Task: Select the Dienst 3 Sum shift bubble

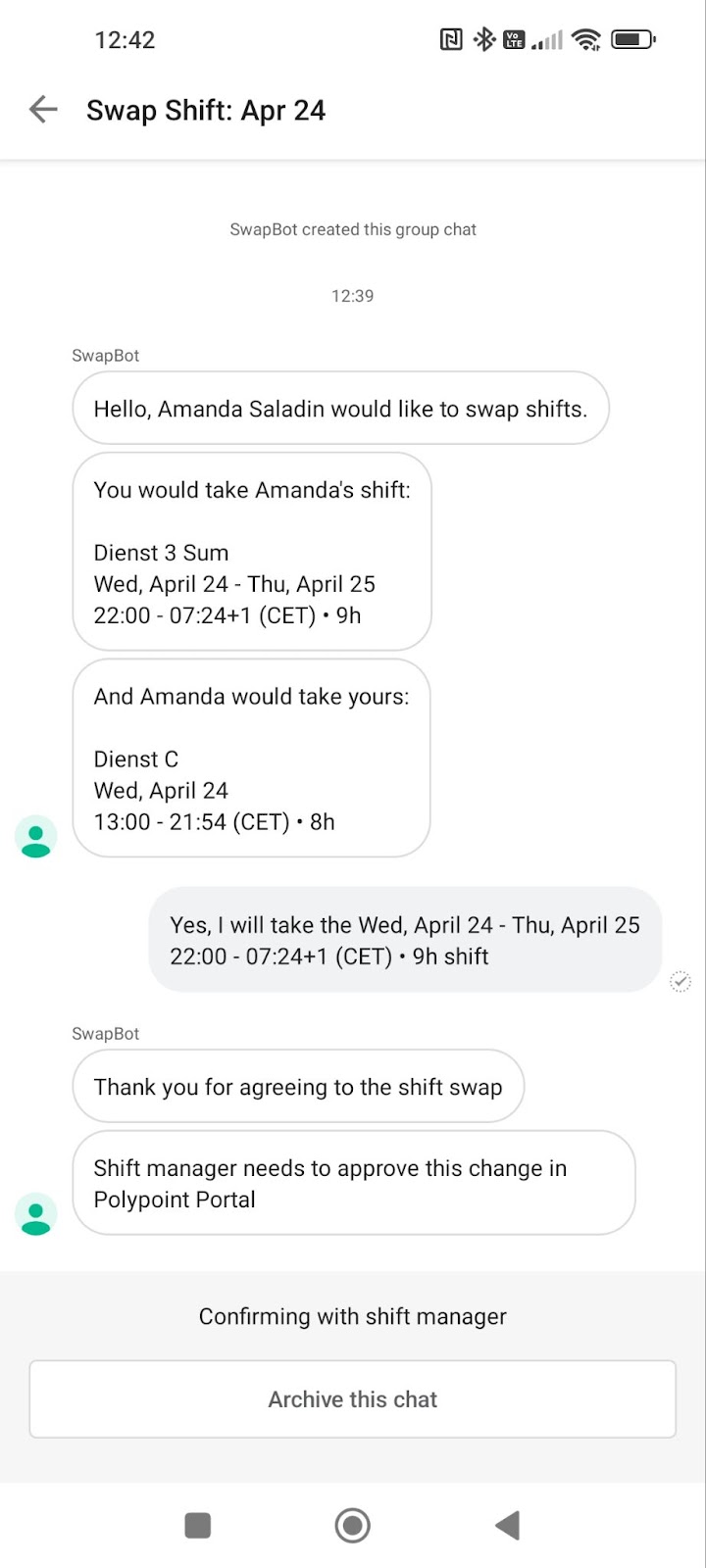Action: 252,552
